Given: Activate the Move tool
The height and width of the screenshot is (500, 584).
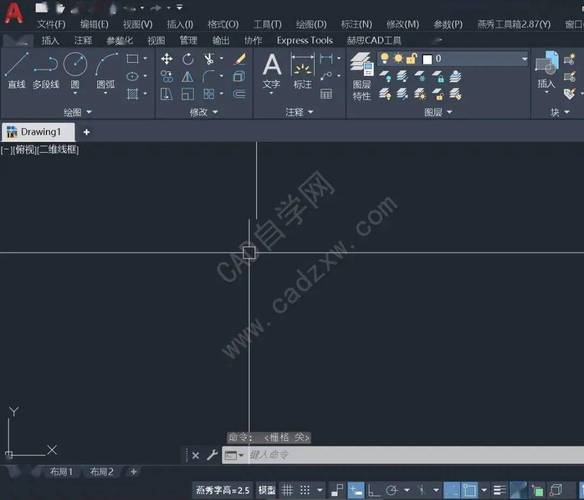Looking at the screenshot, I should pyautogui.click(x=166, y=59).
